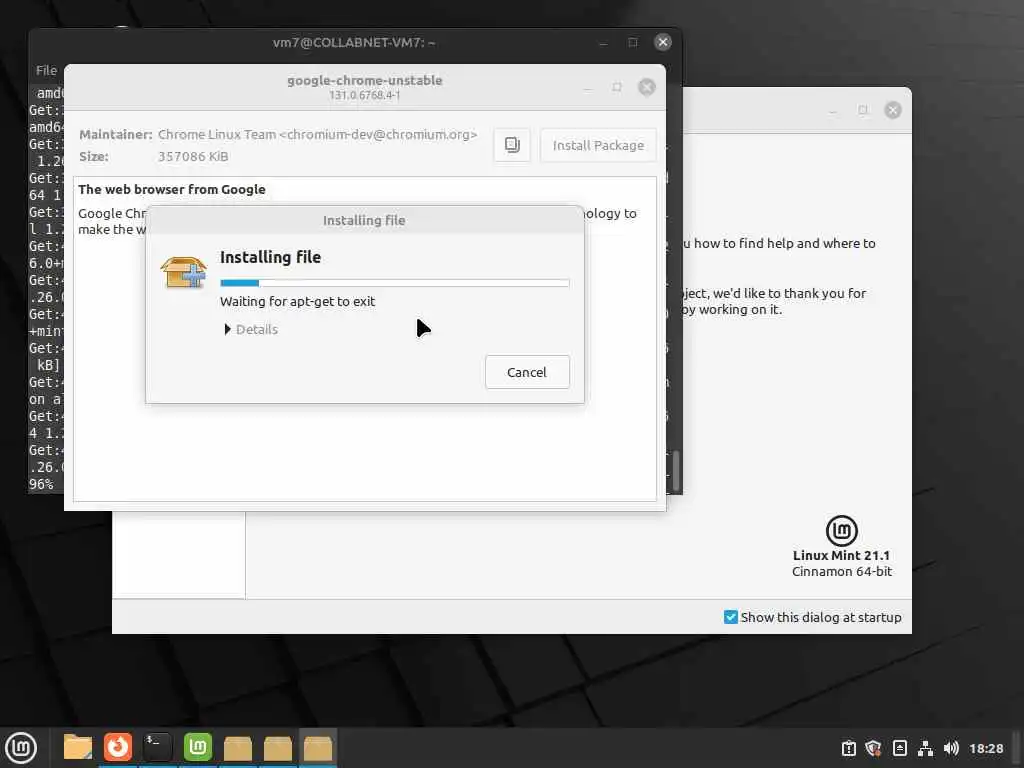Click the notification tray icon beside shield

click(x=899, y=748)
